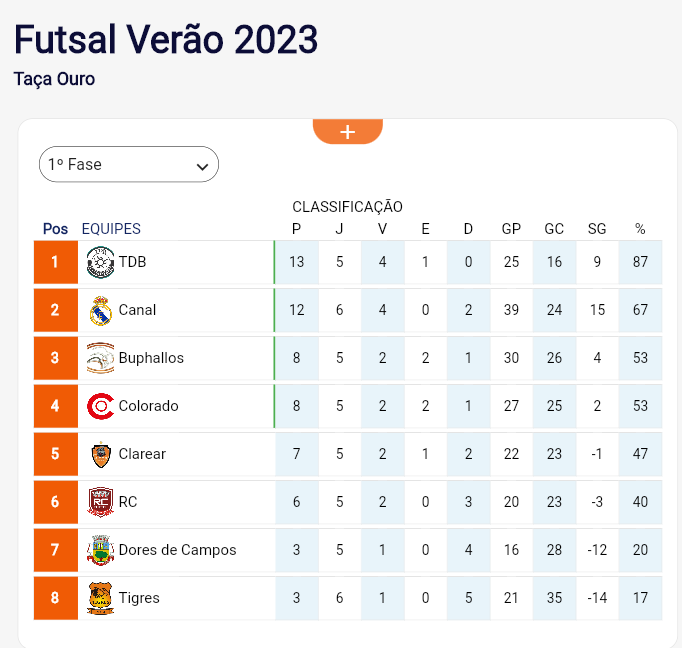The width and height of the screenshot is (682, 648).
Task: Click the GP column header
Action: [x=511, y=229]
